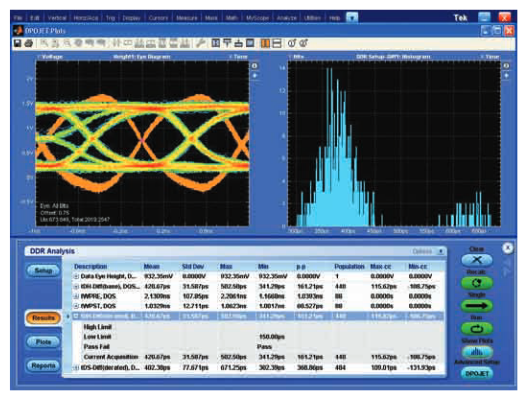Expand the tWPST, DQS result row

pyautogui.click(x=76, y=306)
